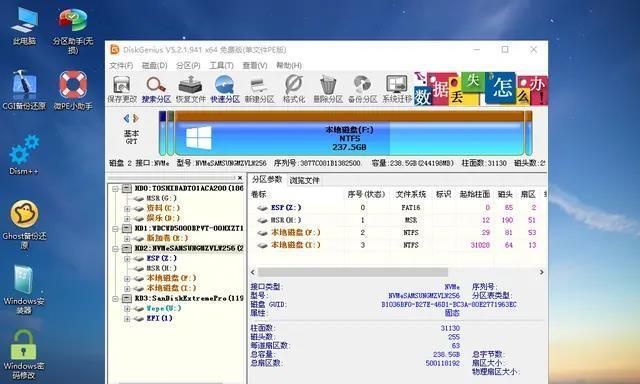The image size is (640, 384).
Task: Click the Delete Partition (删除分区) icon
Action: point(328,89)
